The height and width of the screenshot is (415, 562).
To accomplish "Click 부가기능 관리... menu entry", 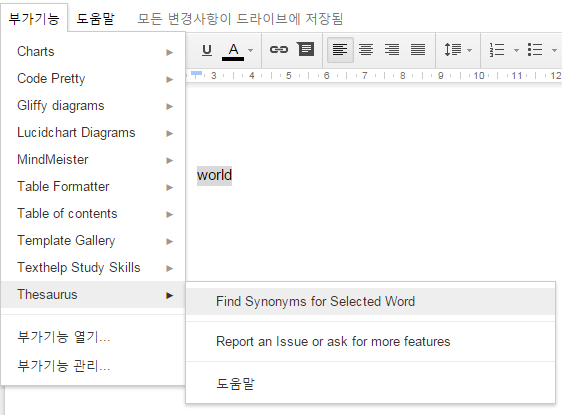I will click(x=93, y=366).
